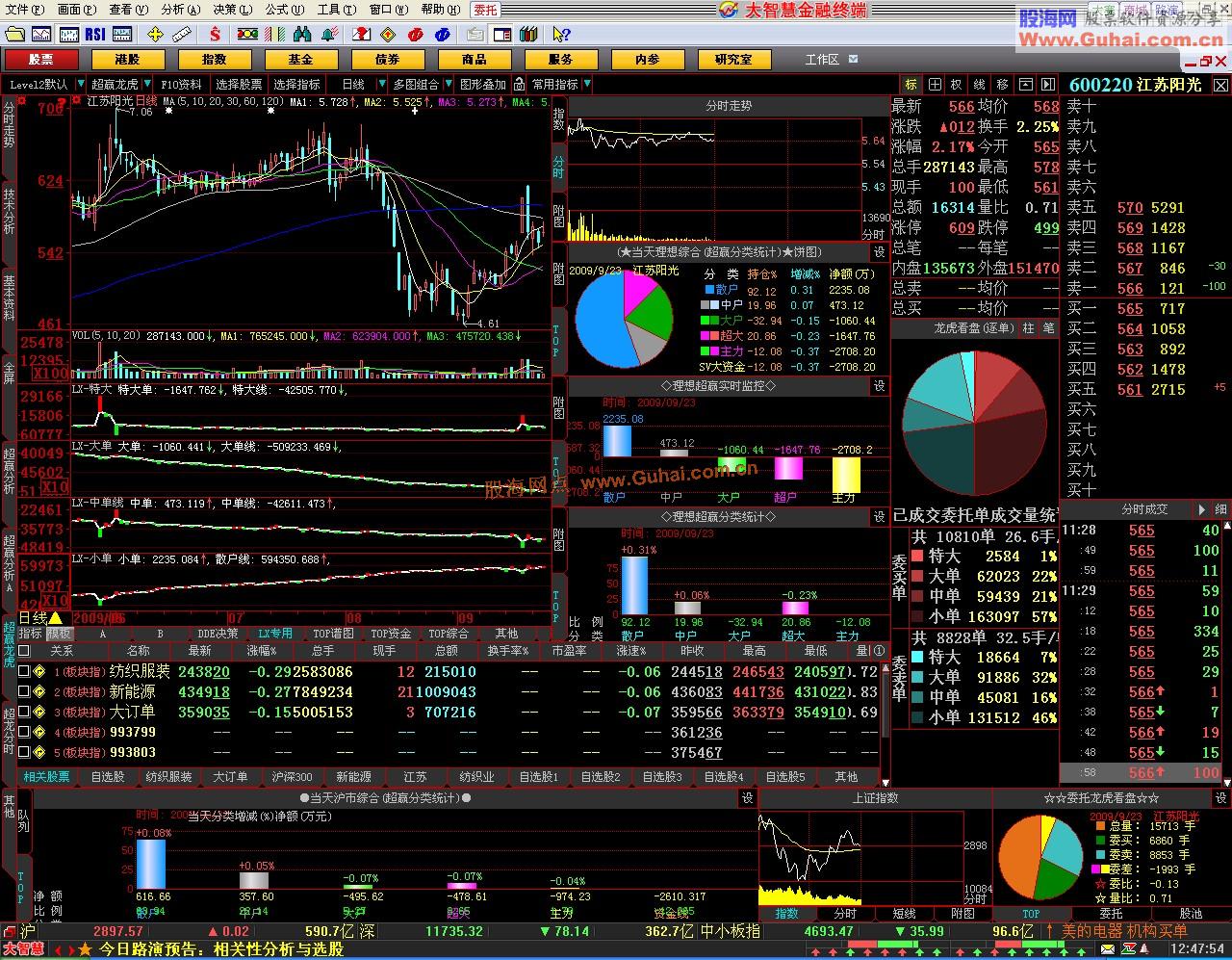Open the 工具 menu
The height and width of the screenshot is (960, 1232).
tap(337, 10)
